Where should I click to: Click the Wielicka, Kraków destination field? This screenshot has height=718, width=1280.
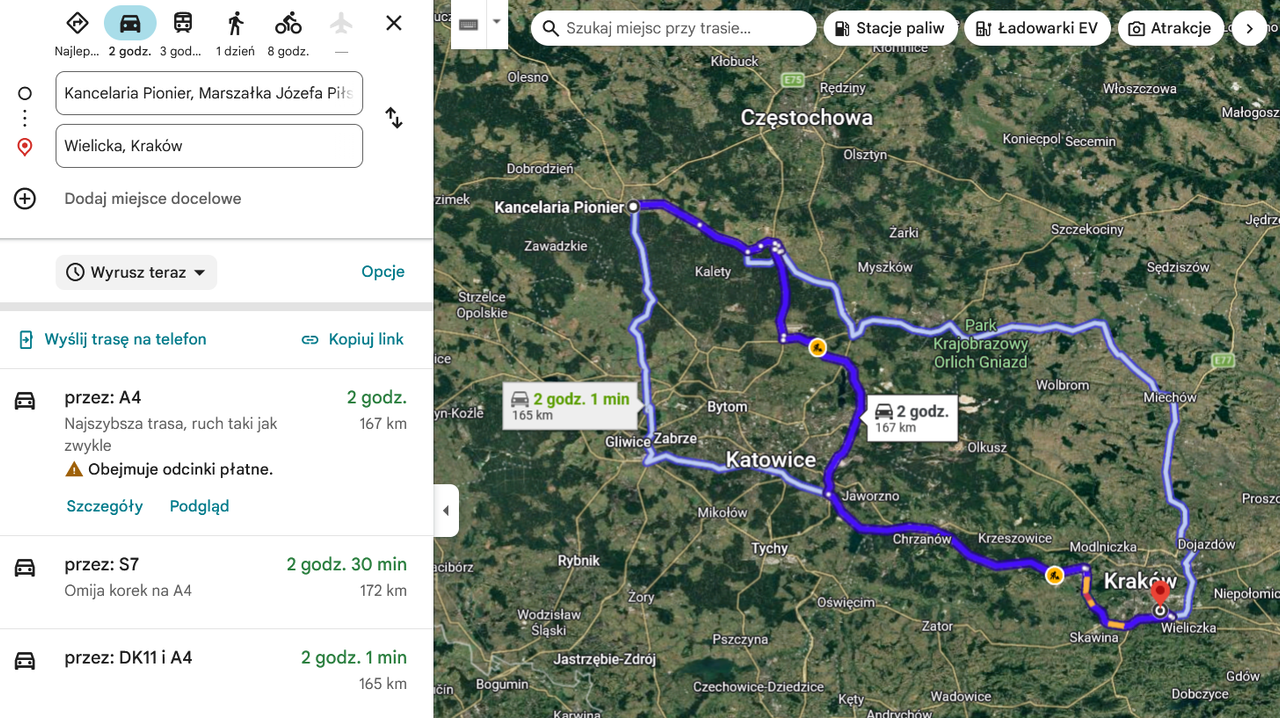pyautogui.click(x=209, y=146)
